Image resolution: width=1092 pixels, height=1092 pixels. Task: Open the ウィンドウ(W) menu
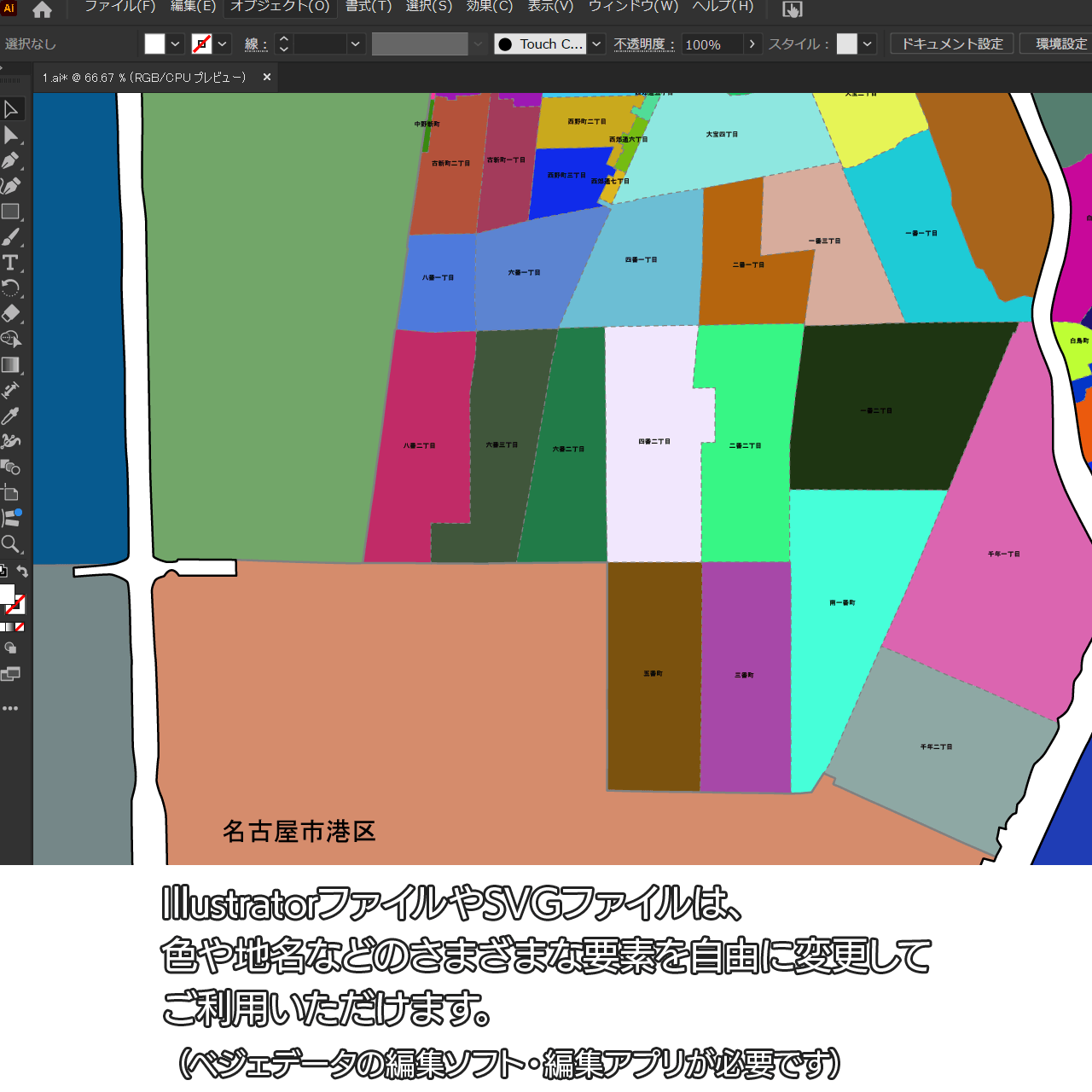pos(633,7)
